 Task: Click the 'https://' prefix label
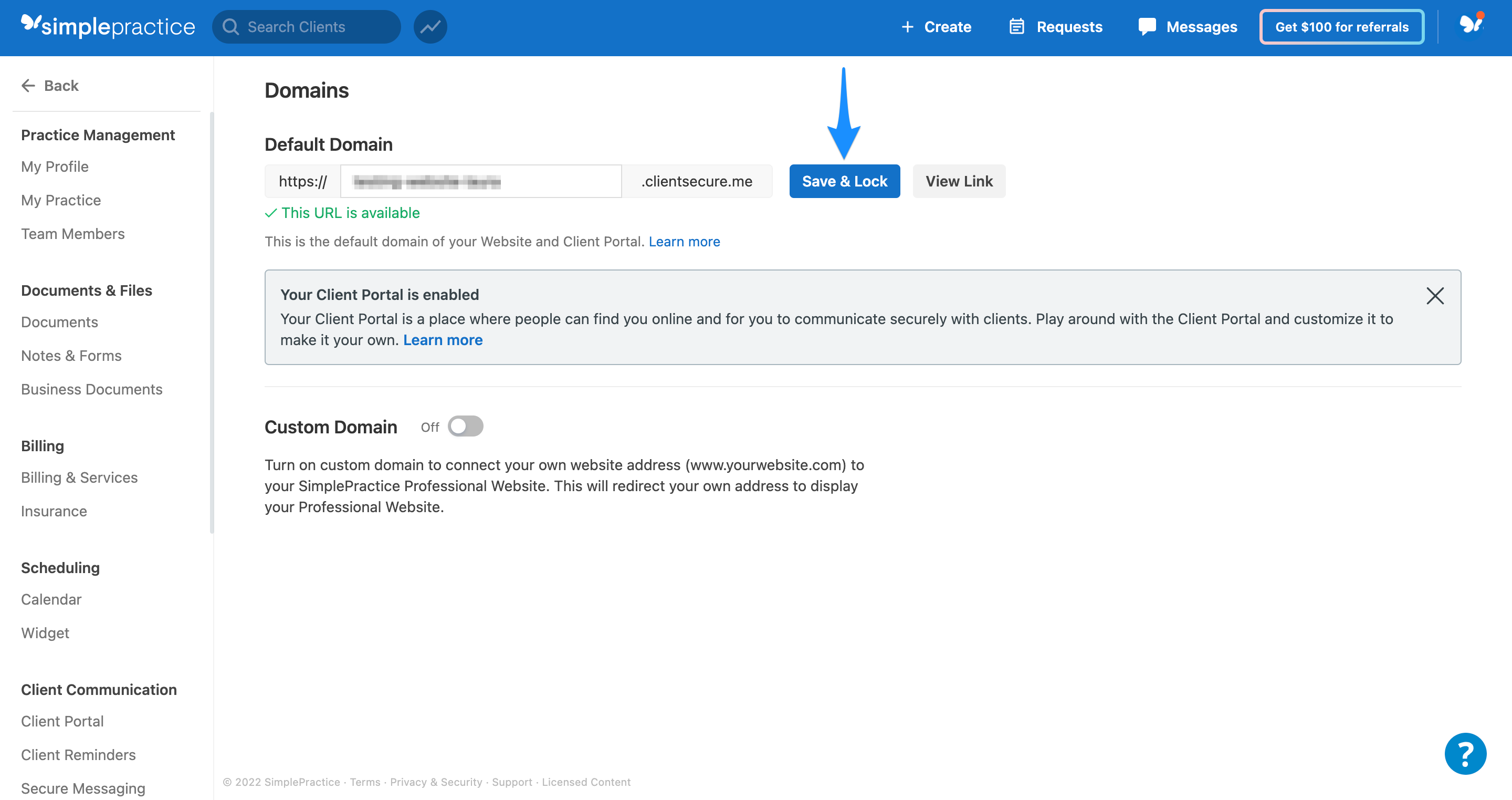tap(302, 182)
